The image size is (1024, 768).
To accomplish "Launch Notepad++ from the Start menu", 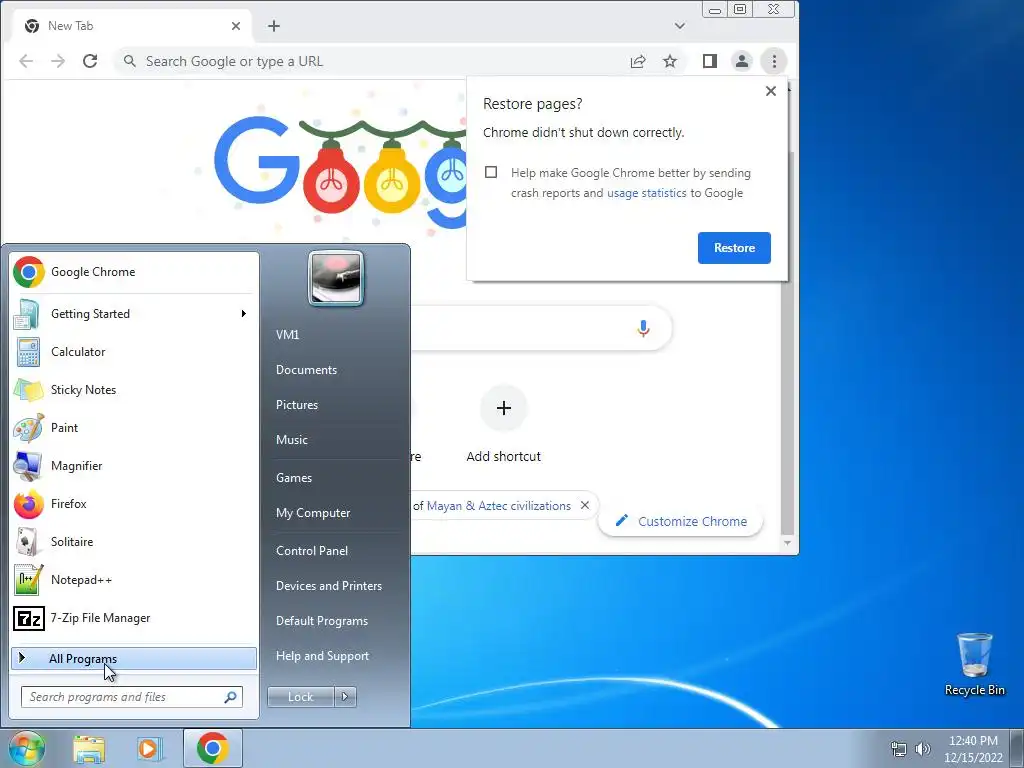I will [134, 580].
